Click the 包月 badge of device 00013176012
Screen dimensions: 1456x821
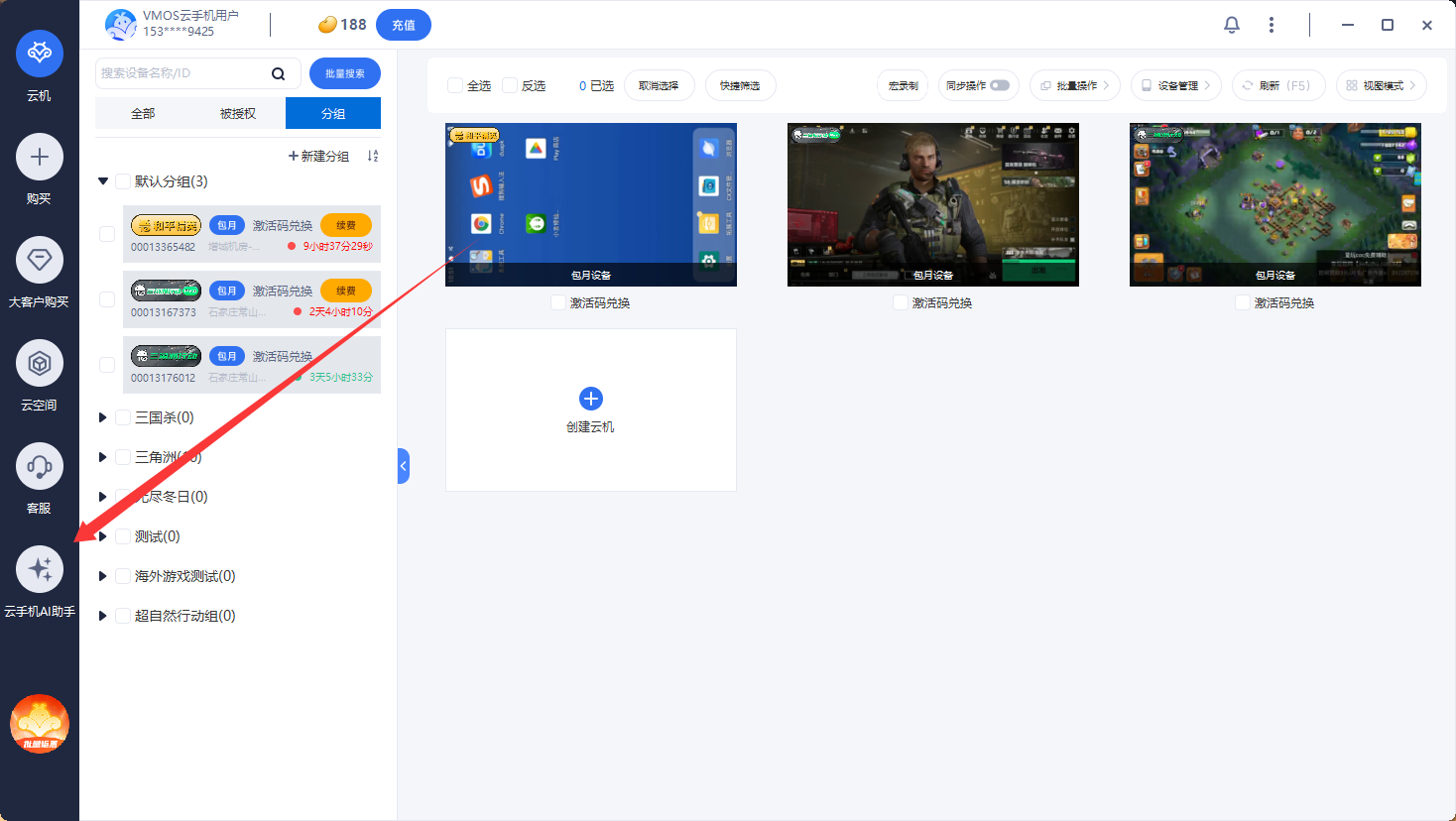point(227,356)
